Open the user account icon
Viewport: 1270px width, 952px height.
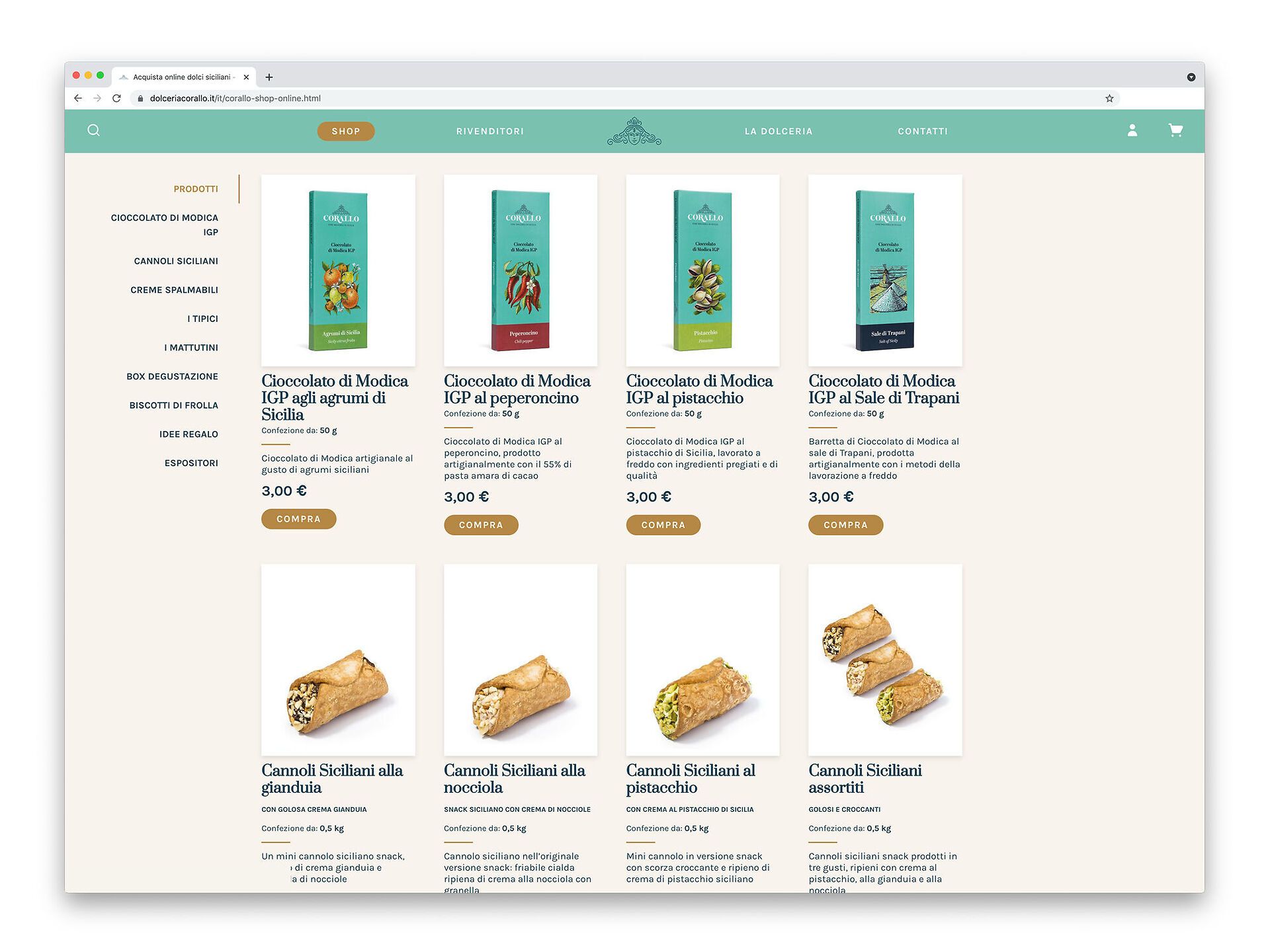coord(1132,130)
